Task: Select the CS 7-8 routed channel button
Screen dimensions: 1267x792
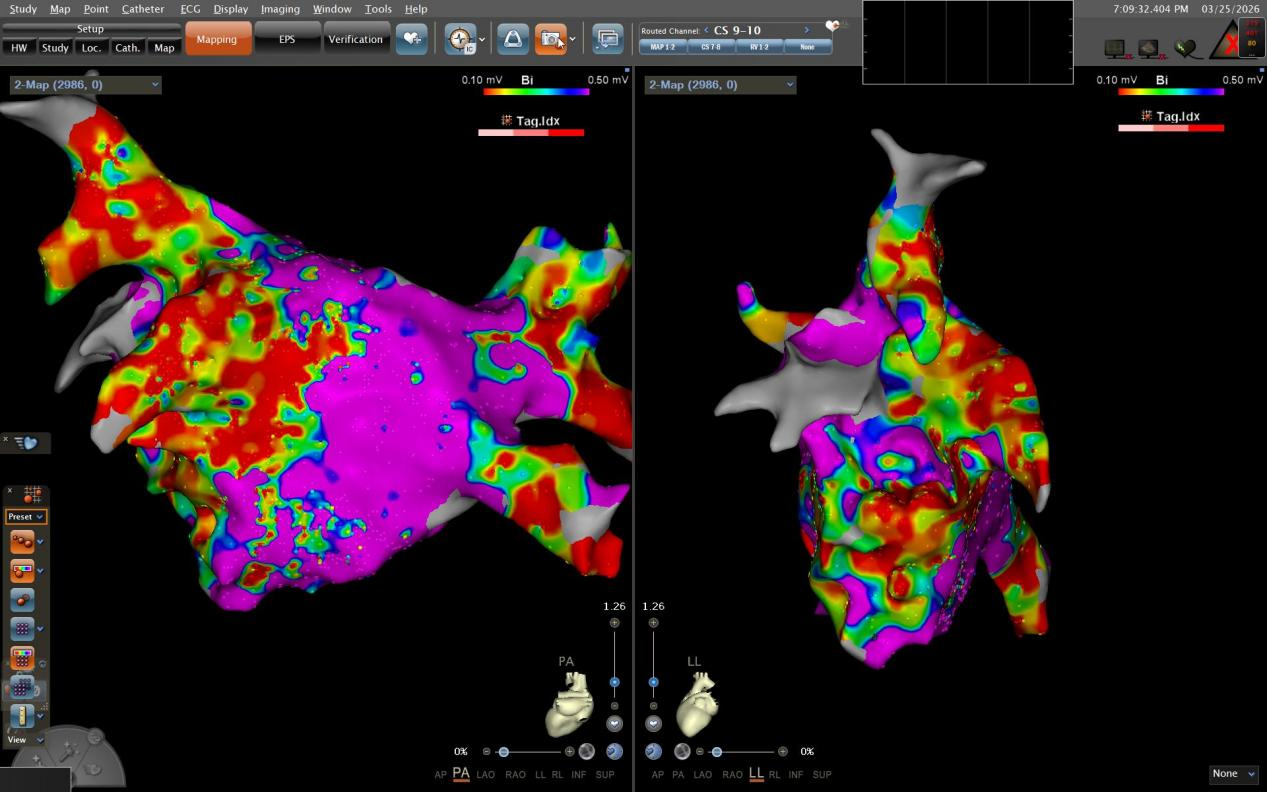Action: (711, 47)
